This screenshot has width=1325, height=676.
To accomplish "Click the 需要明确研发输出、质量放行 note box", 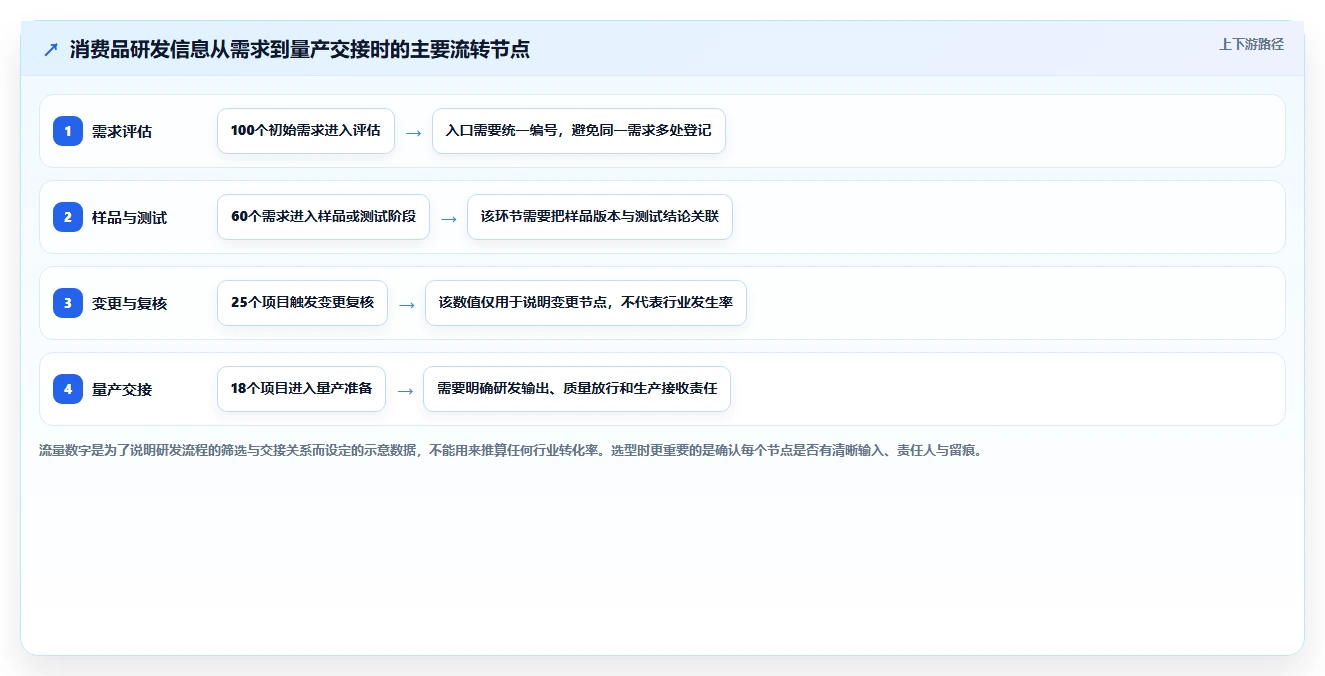I will click(x=577, y=389).
